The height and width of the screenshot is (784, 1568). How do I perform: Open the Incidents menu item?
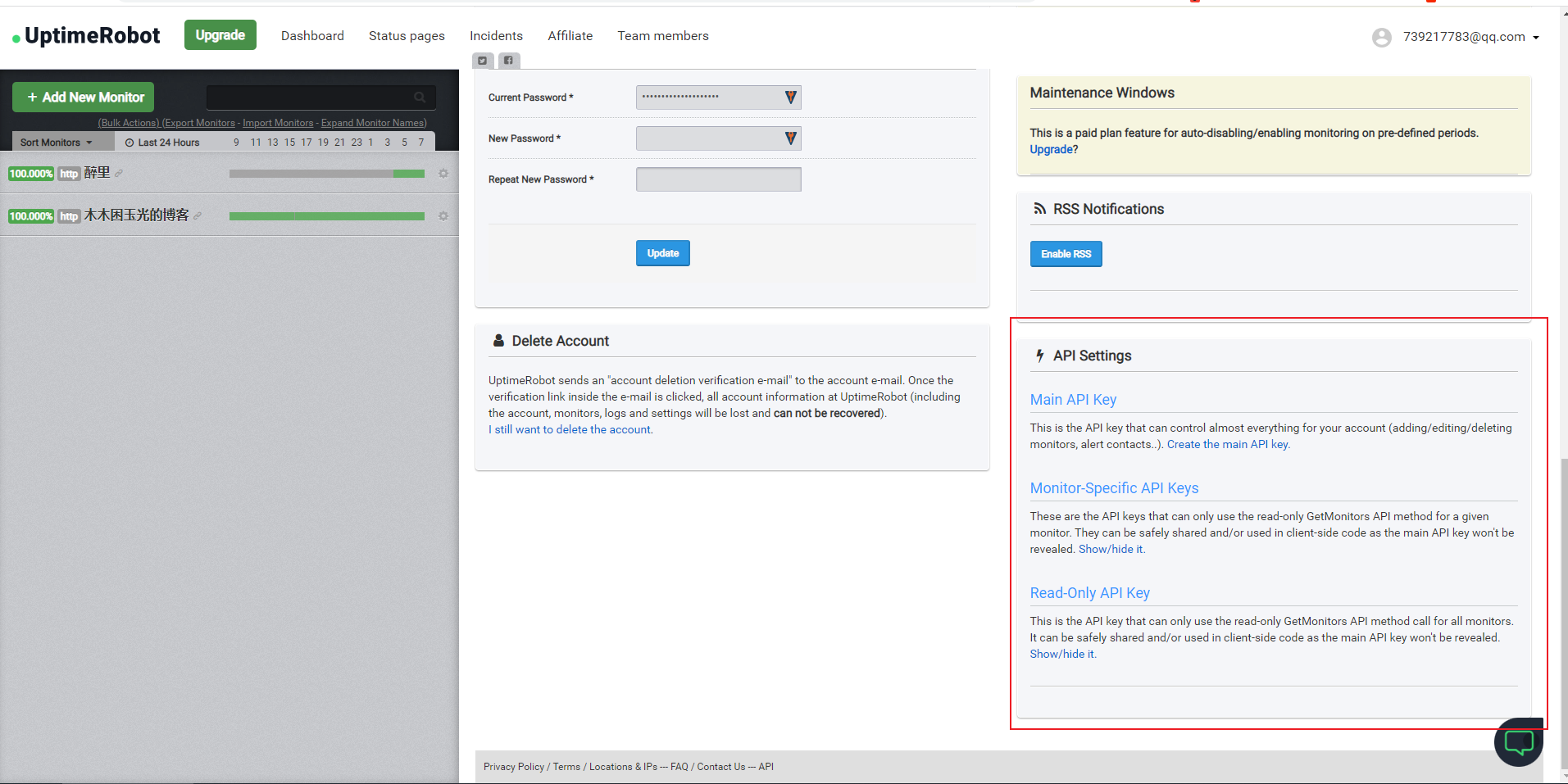coord(496,36)
